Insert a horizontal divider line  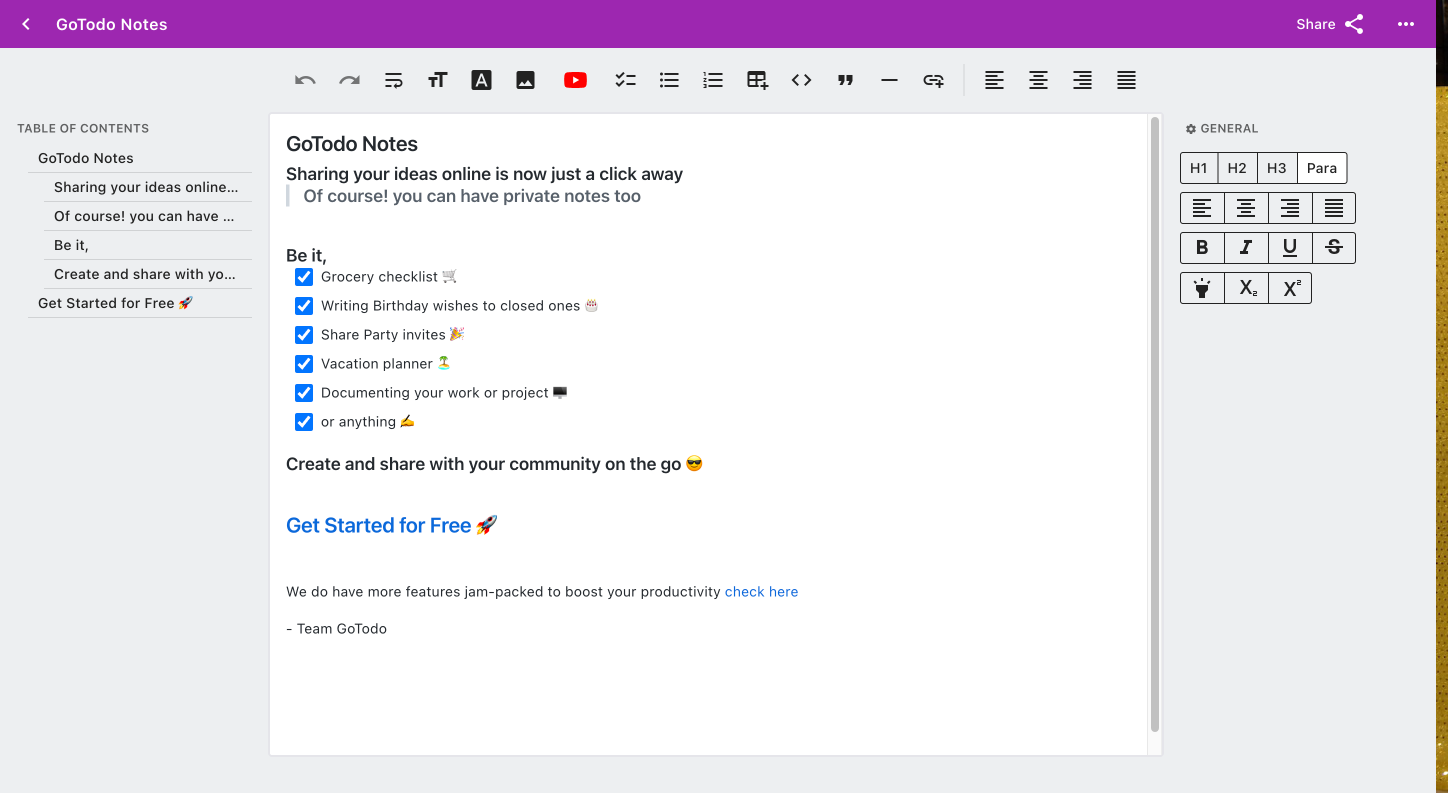889,80
